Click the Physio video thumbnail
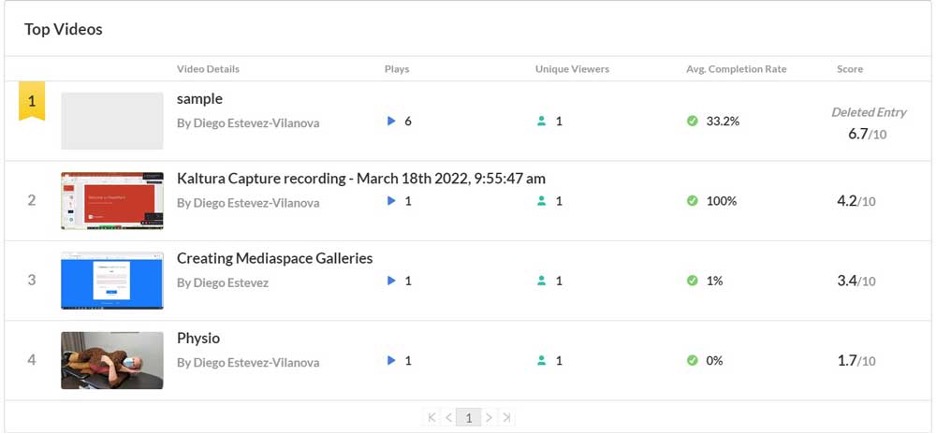The width and height of the screenshot is (936, 434). coord(112,360)
